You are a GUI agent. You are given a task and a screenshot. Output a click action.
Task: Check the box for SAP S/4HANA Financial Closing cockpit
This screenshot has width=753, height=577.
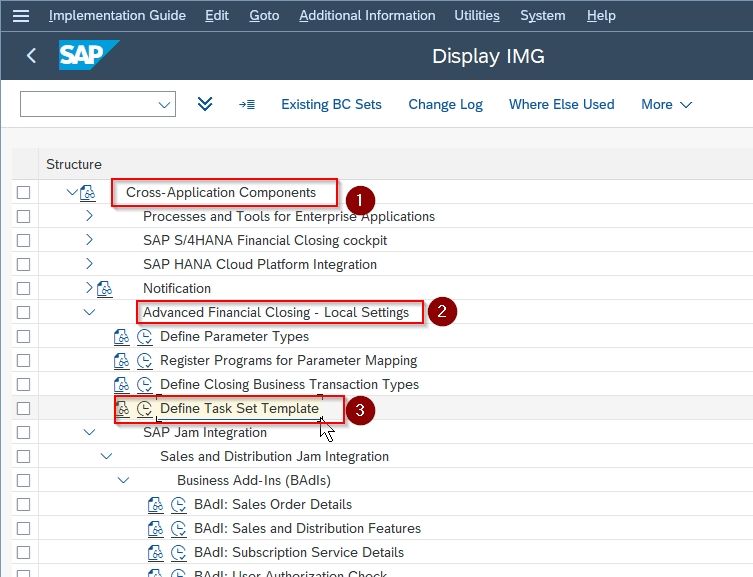click(x=24, y=240)
